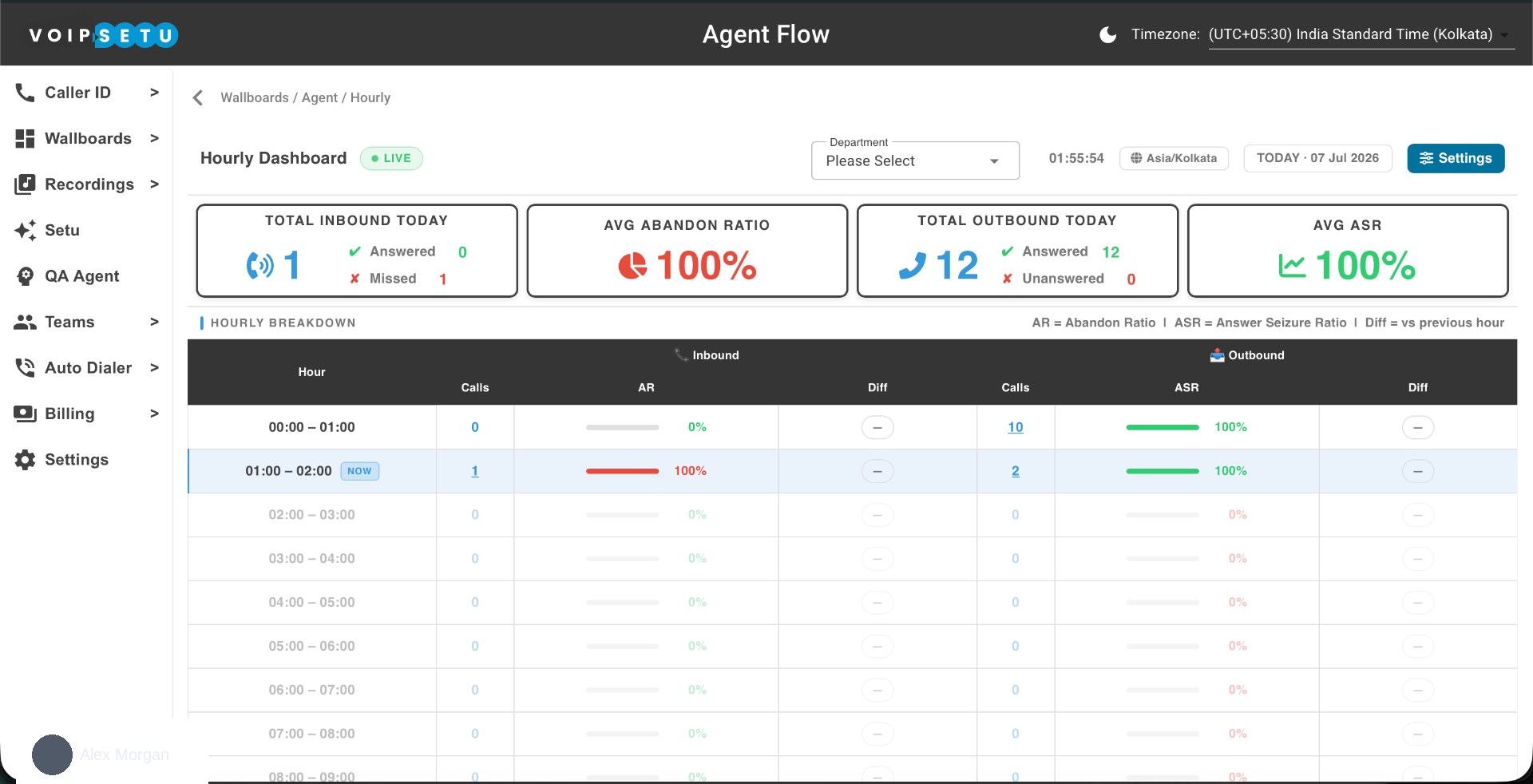
Task: Click Alex Morgan's avatar
Action: point(52,754)
